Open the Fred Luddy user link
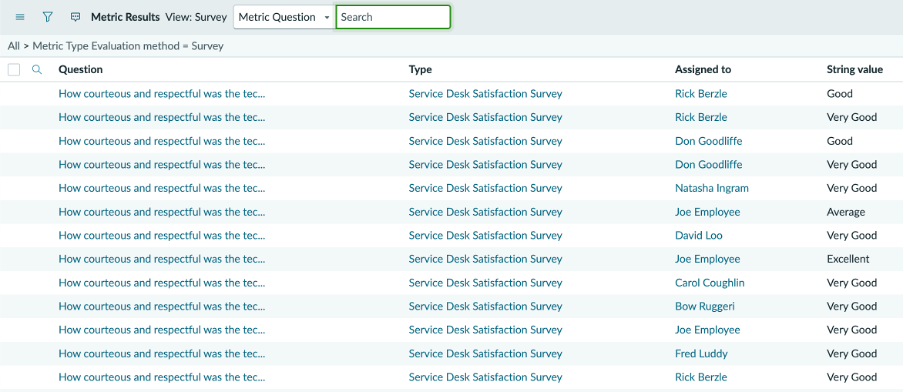The height and width of the screenshot is (392, 904). (702, 353)
